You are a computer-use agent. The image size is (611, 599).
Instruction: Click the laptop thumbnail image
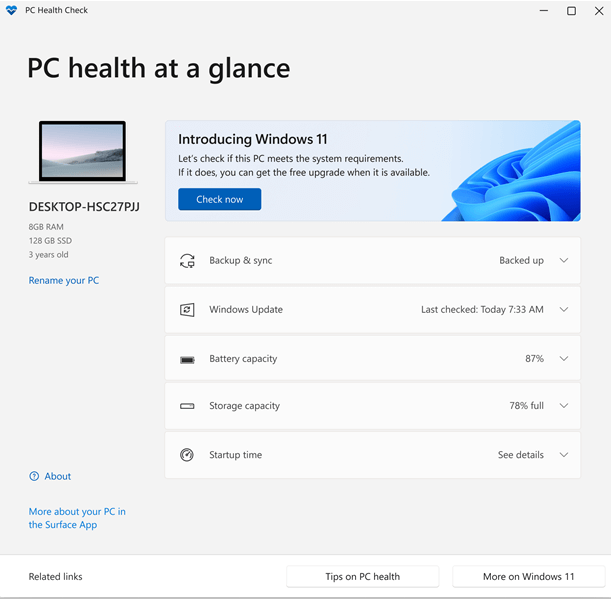pos(83,152)
